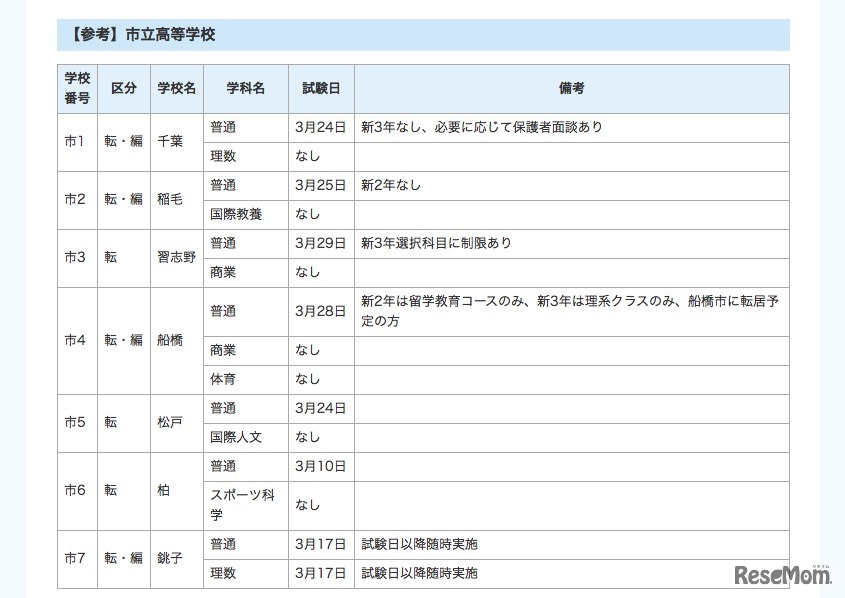845x598 pixels.
Task: Select the 試験日 column header
Action: point(321,88)
